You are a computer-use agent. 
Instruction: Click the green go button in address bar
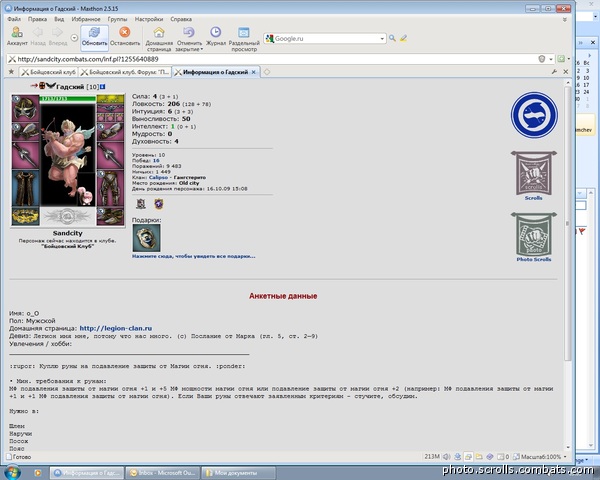tap(561, 59)
